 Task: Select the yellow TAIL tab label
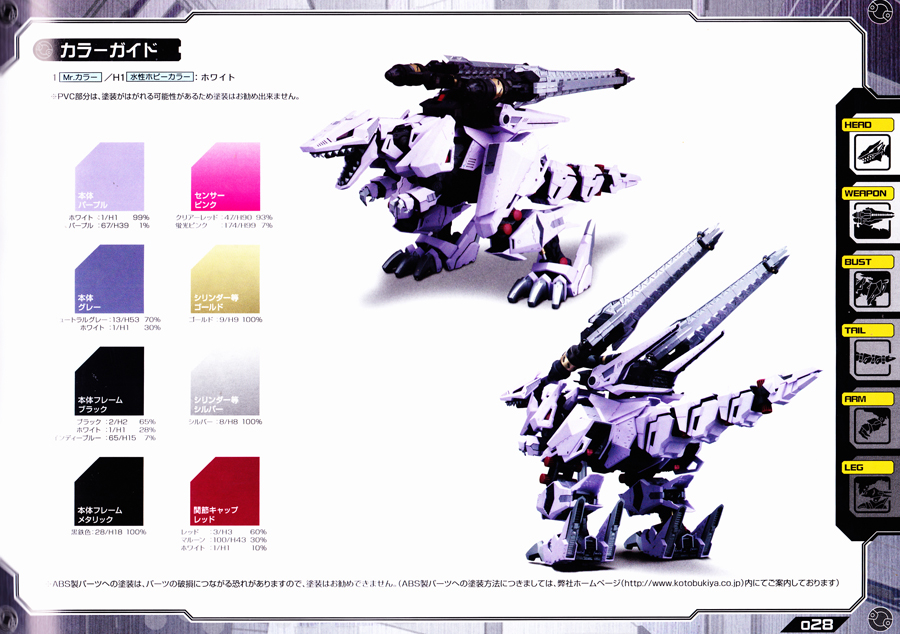pos(867,330)
